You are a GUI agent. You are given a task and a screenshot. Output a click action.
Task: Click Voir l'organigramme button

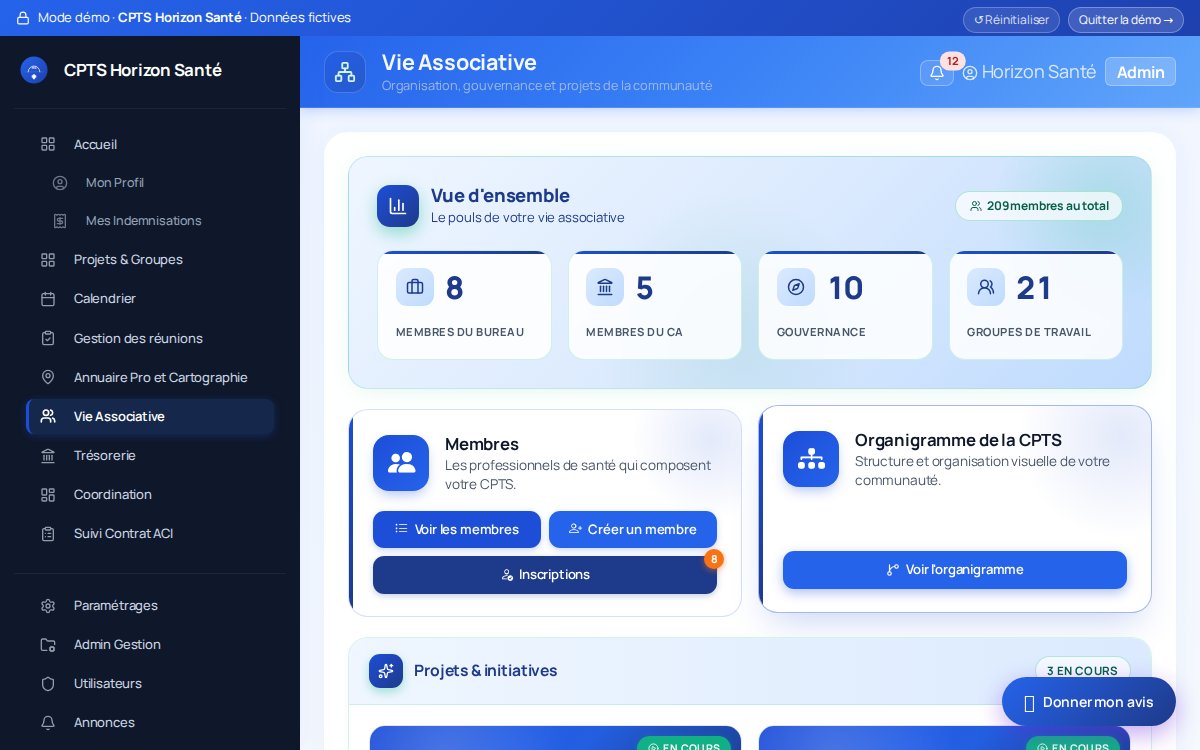tap(955, 570)
